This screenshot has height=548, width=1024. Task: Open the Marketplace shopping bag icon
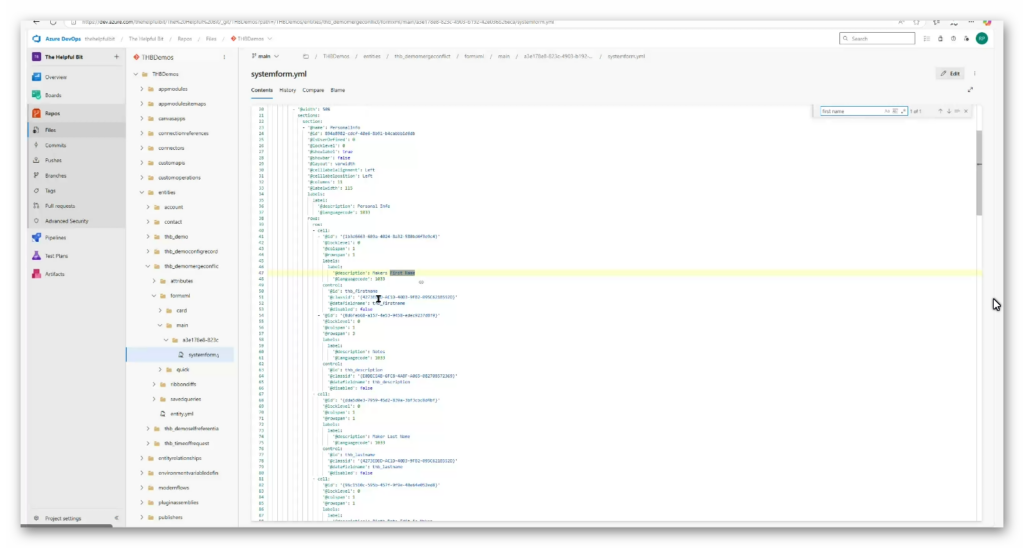click(940, 39)
